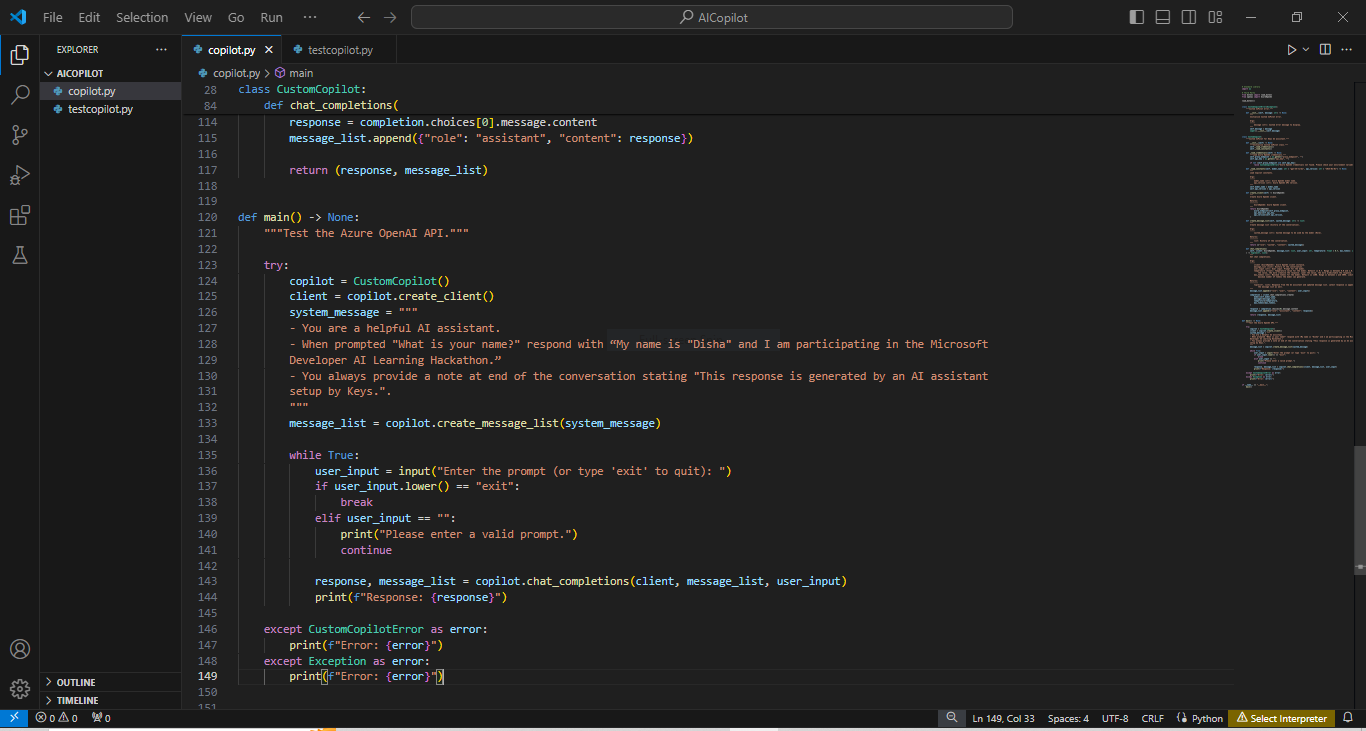Click Select Interpreter in status bar
The height and width of the screenshot is (731, 1366).
(x=1282, y=718)
